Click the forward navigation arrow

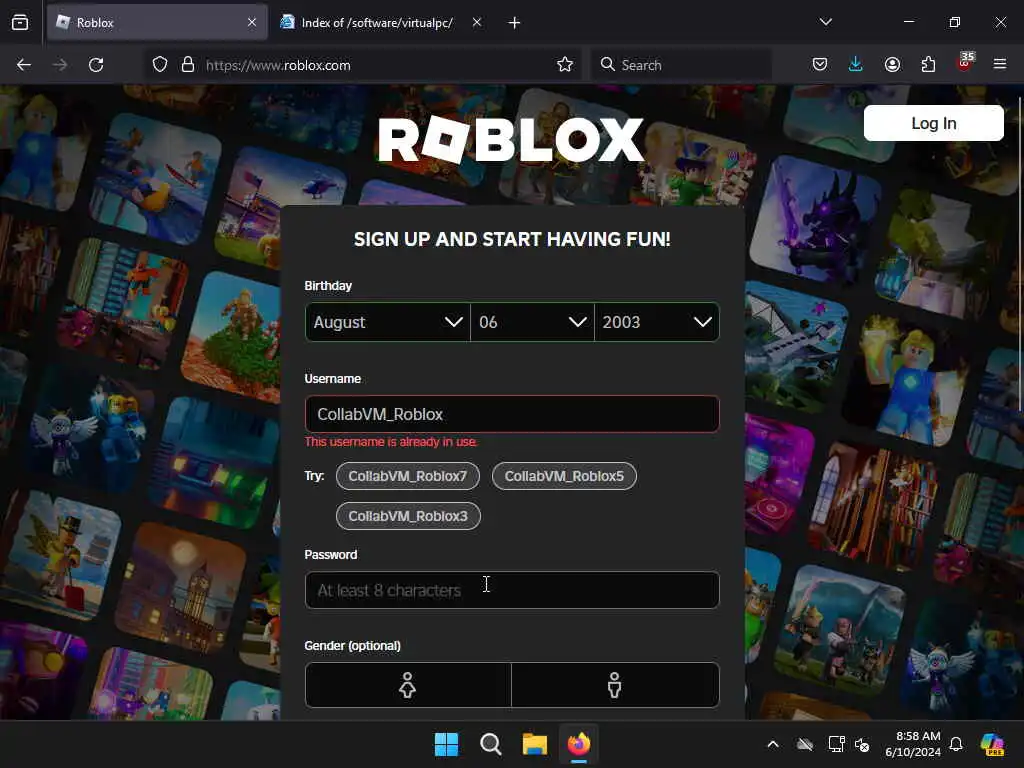click(60, 65)
